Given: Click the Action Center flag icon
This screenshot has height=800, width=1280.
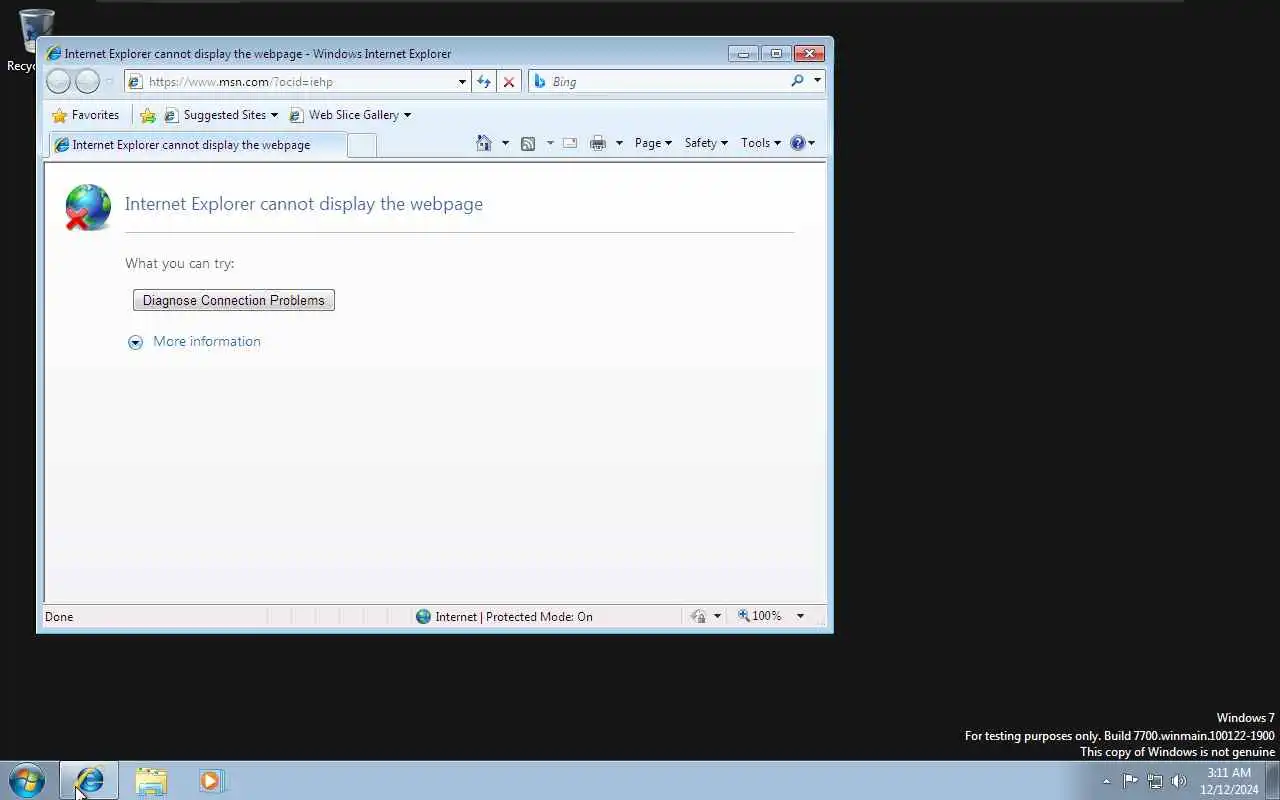Looking at the screenshot, I should (1130, 781).
